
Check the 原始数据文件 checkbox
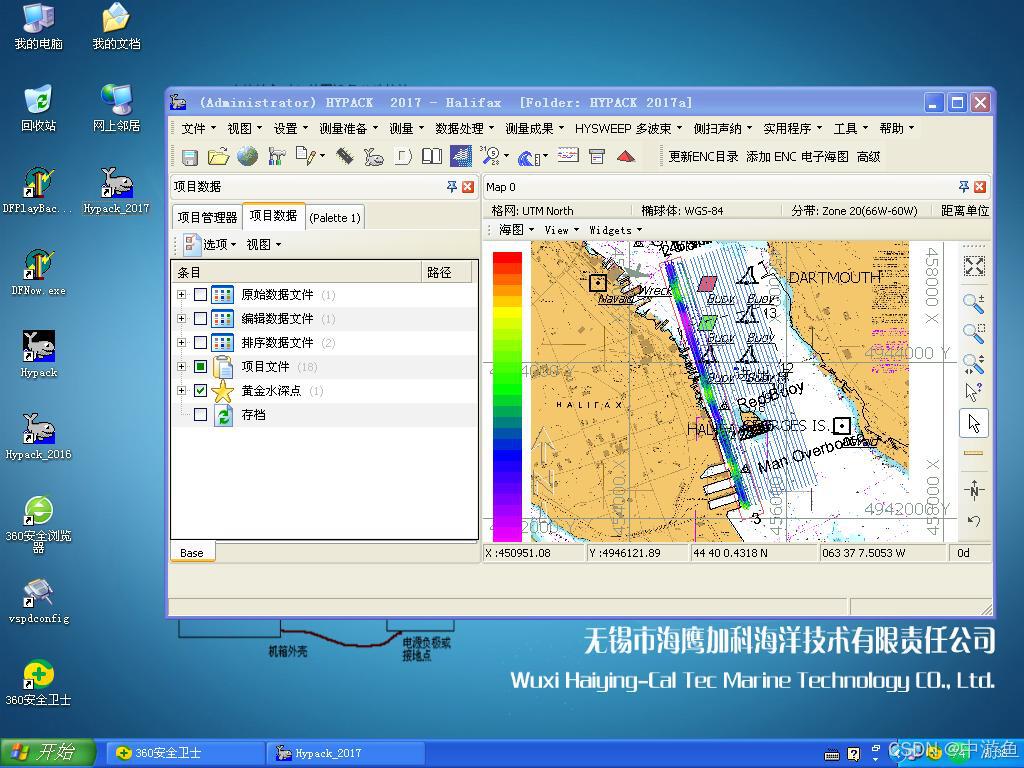click(200, 295)
